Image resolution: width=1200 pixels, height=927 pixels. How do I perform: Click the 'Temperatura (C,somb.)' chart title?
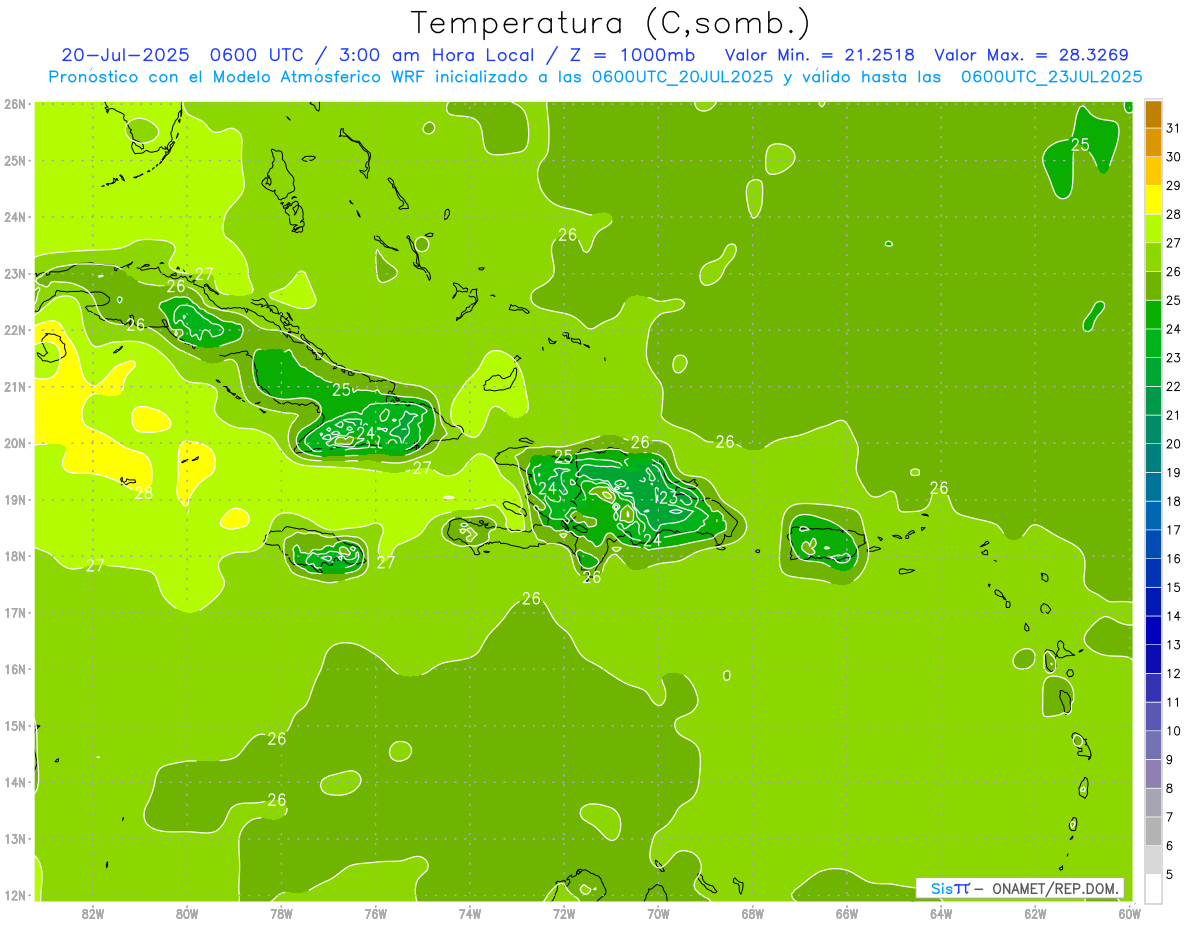(611, 23)
